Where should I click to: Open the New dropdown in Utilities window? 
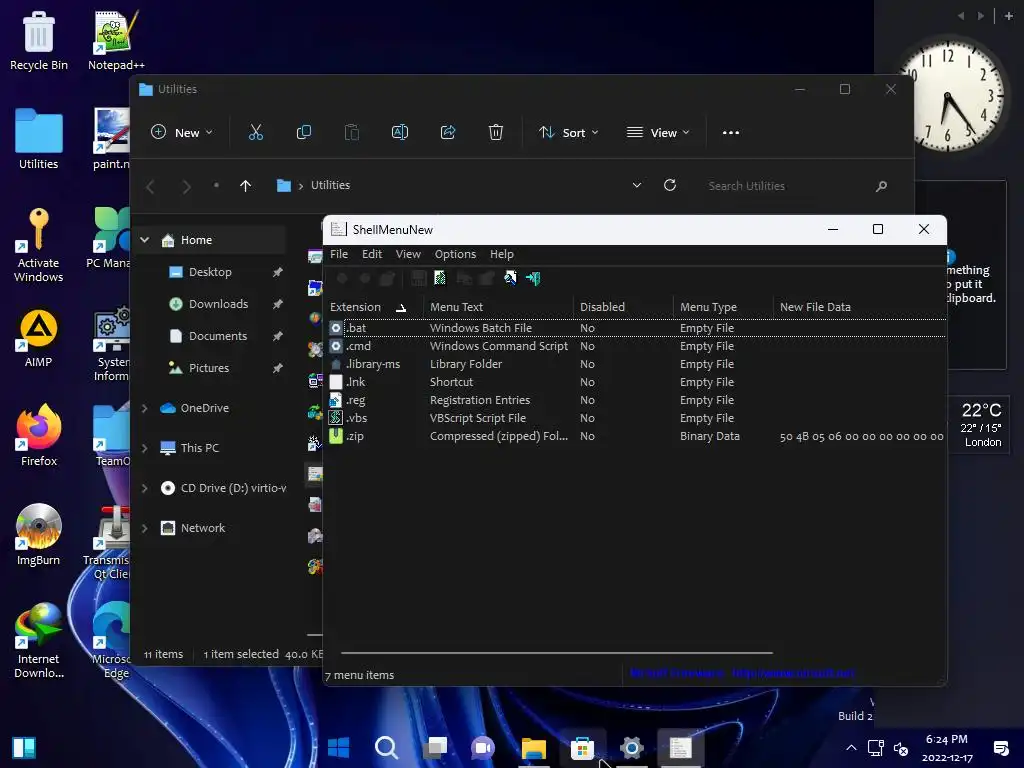[x=182, y=133]
